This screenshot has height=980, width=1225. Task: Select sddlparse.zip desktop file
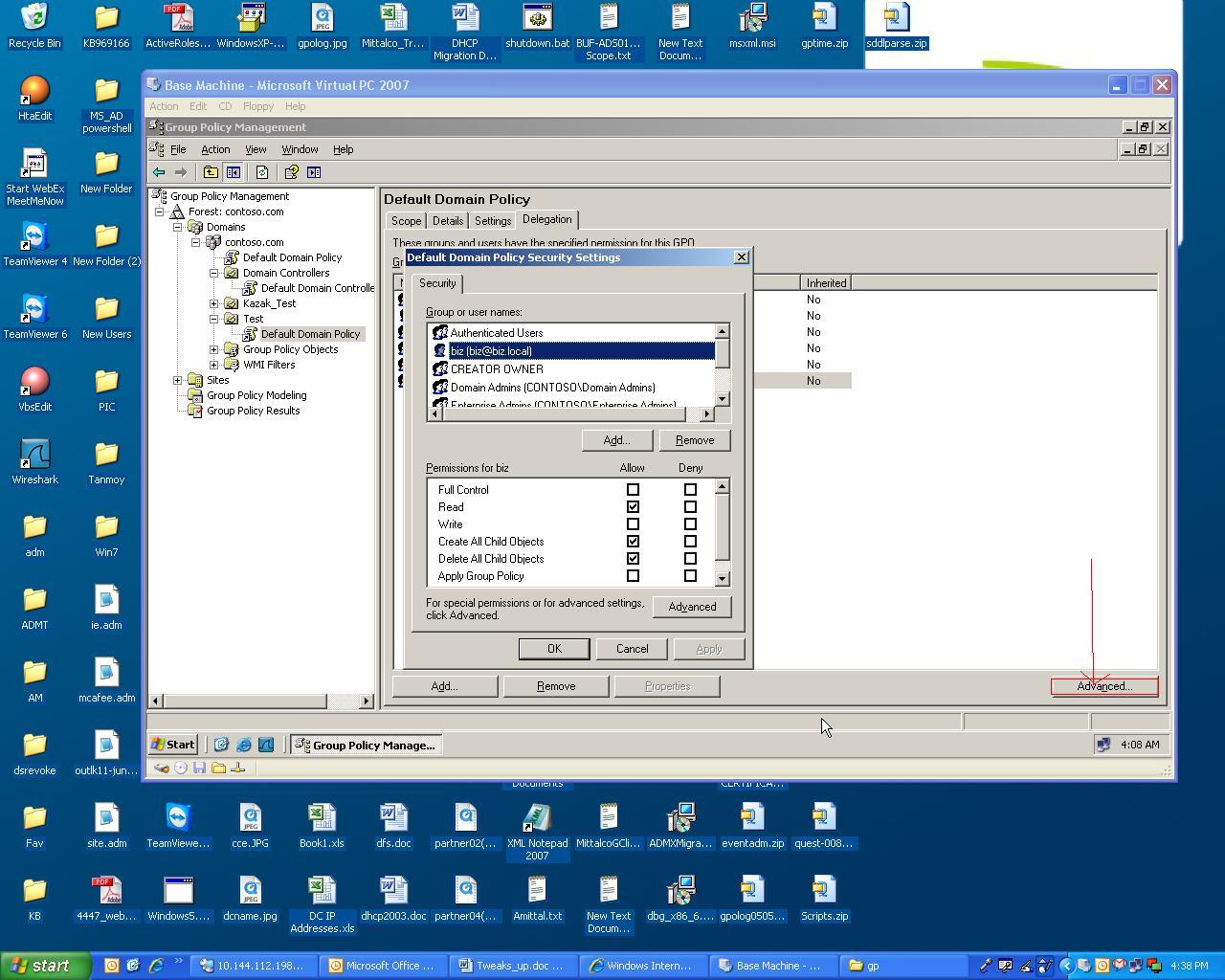tap(896, 26)
